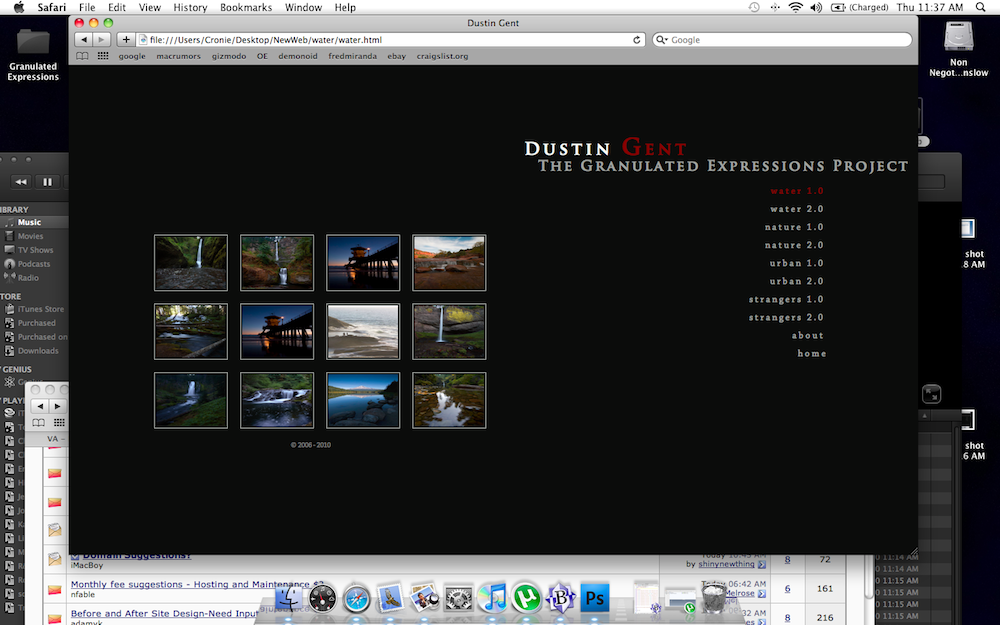Open the google bookmark

click(132, 56)
